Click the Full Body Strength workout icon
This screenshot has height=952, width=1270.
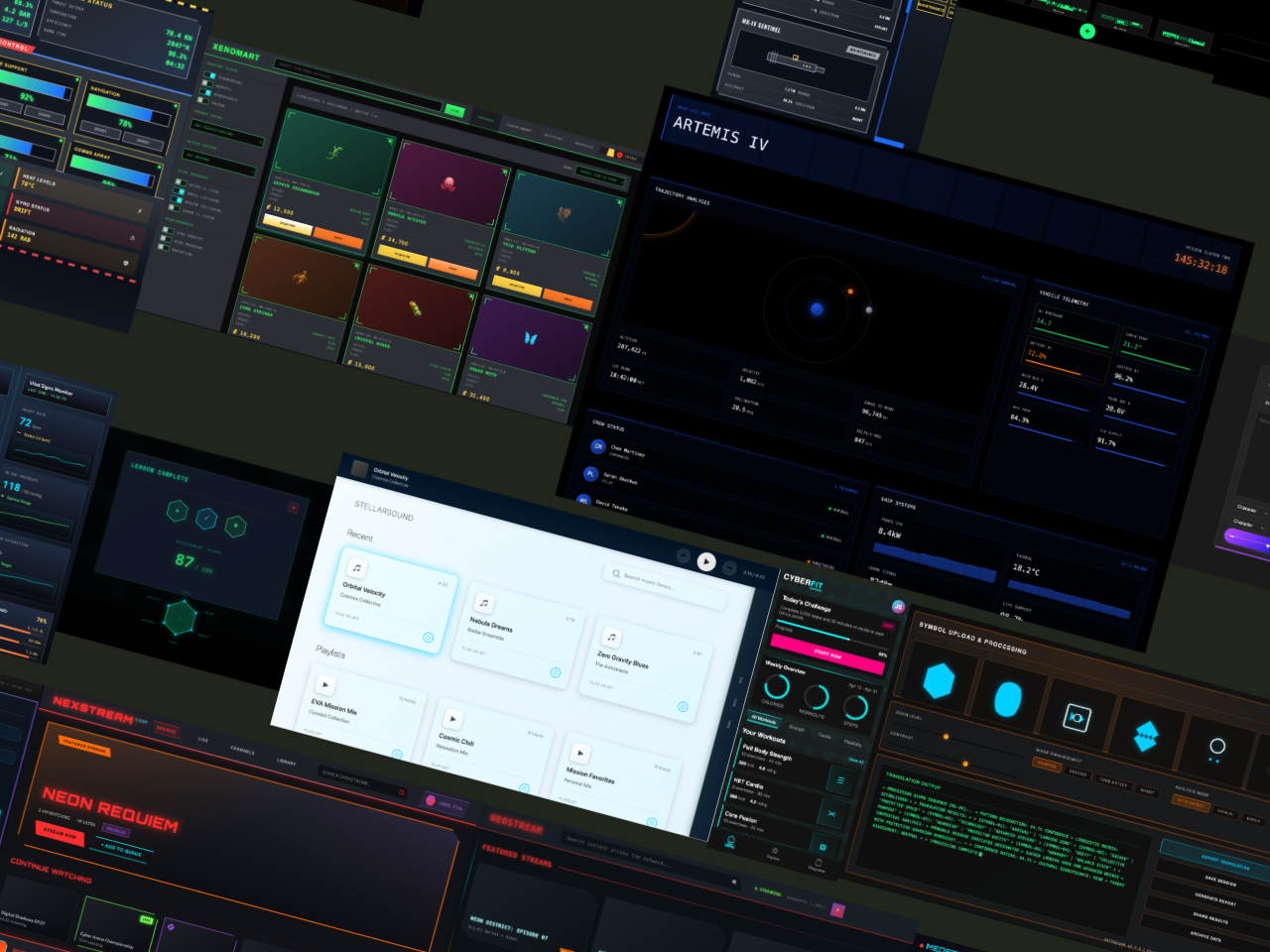coord(840,780)
